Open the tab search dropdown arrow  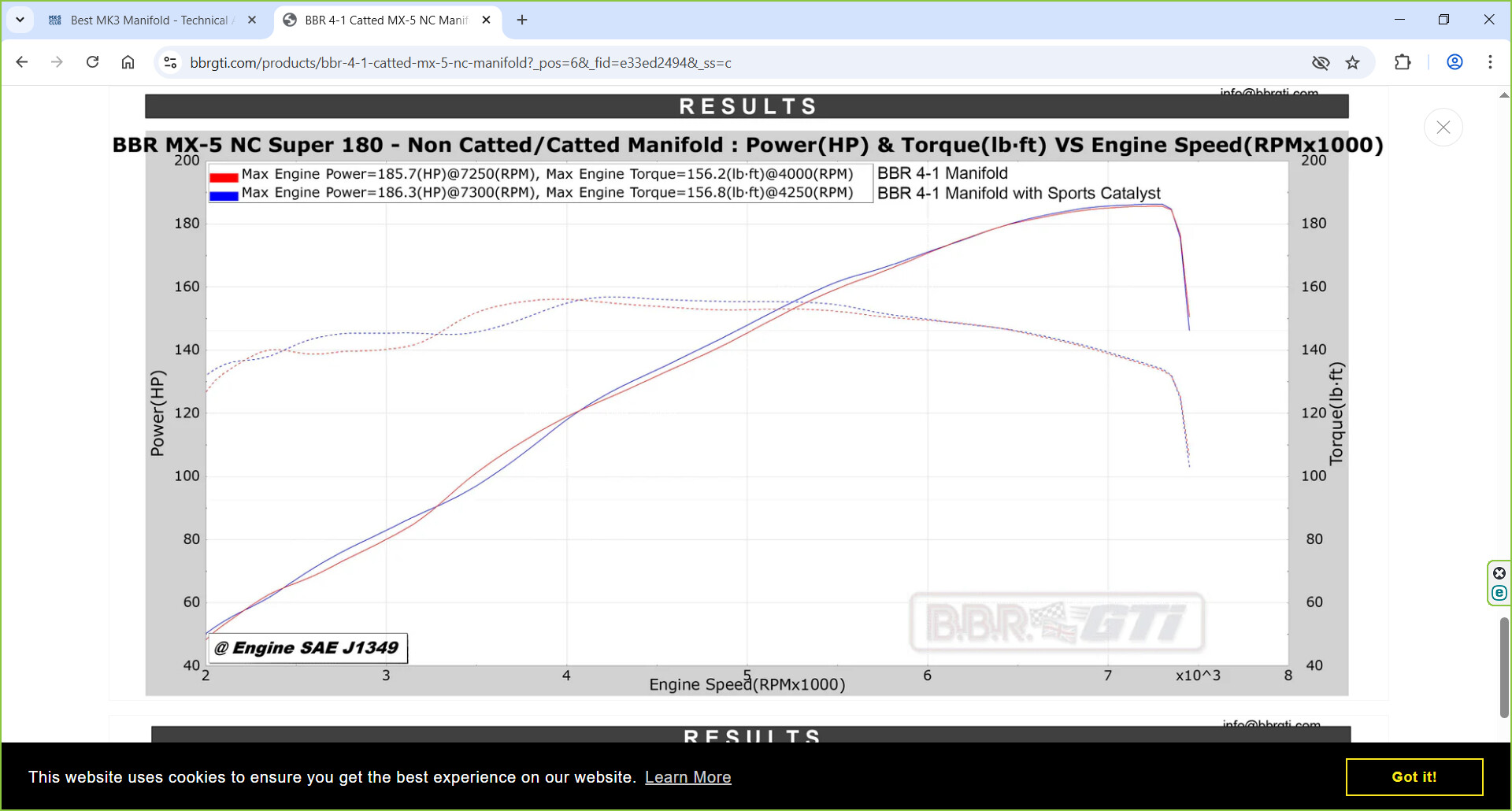click(x=20, y=20)
